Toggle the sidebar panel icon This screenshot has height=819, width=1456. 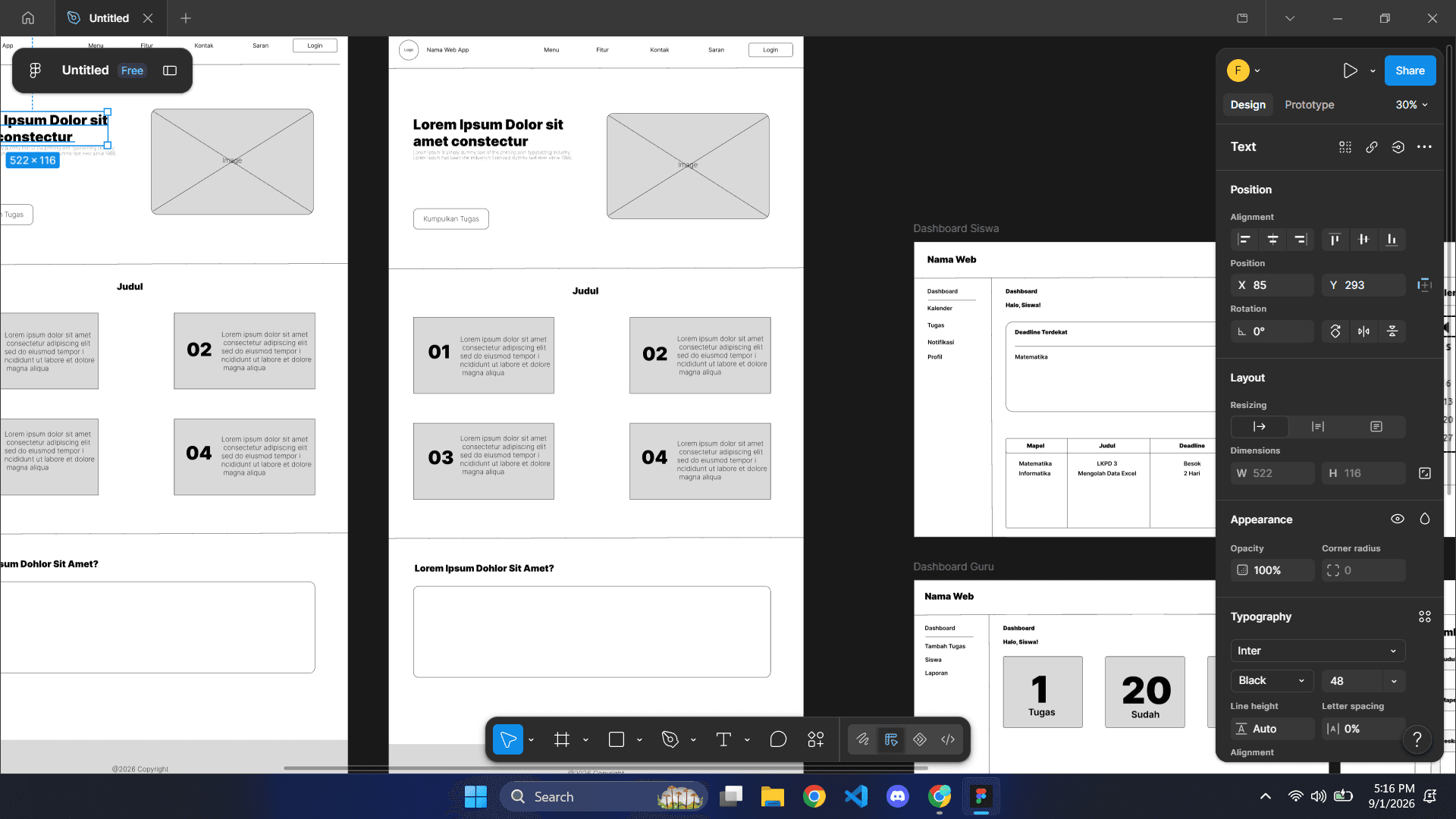click(170, 71)
